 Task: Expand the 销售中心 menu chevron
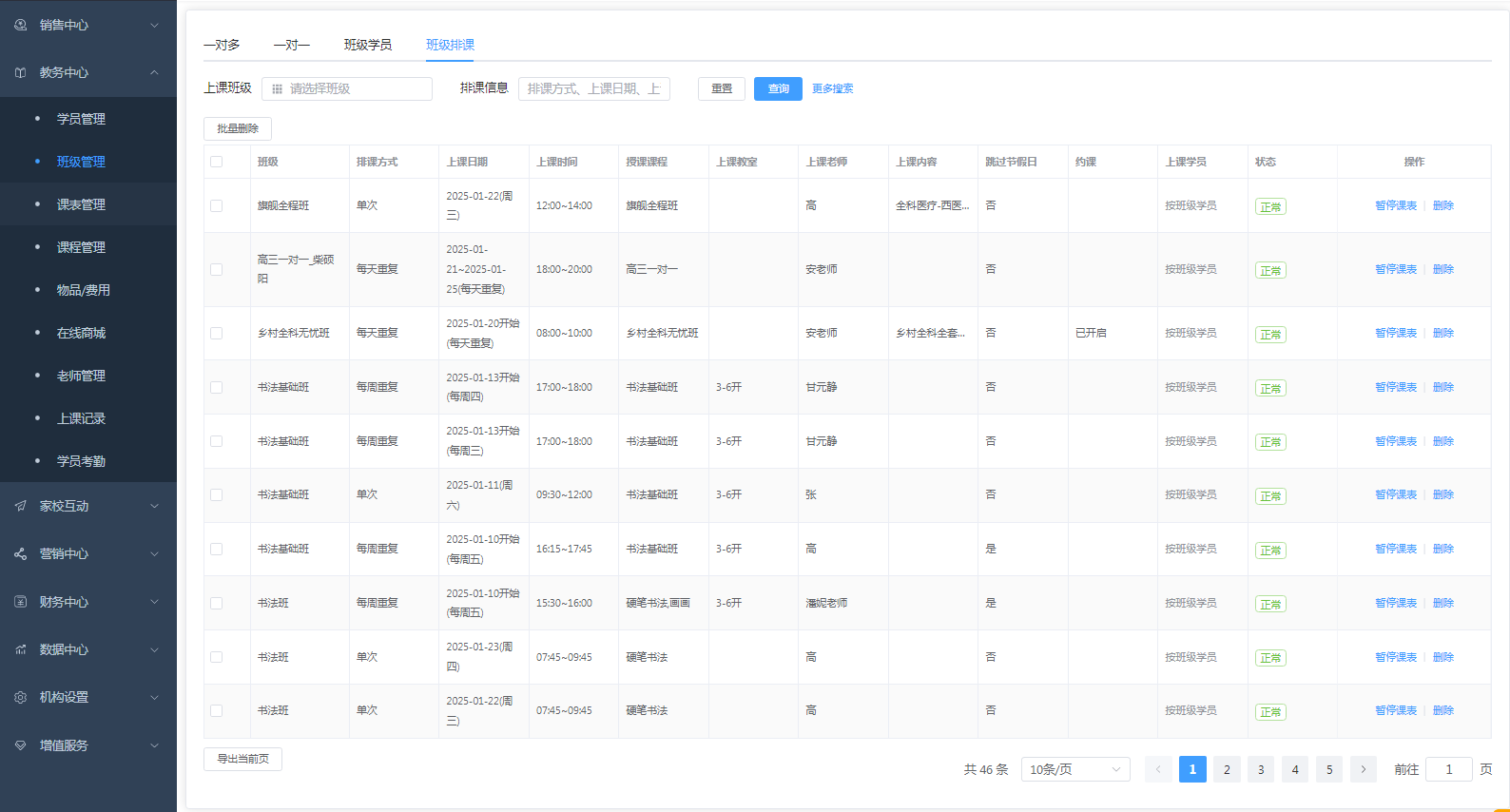click(154, 25)
